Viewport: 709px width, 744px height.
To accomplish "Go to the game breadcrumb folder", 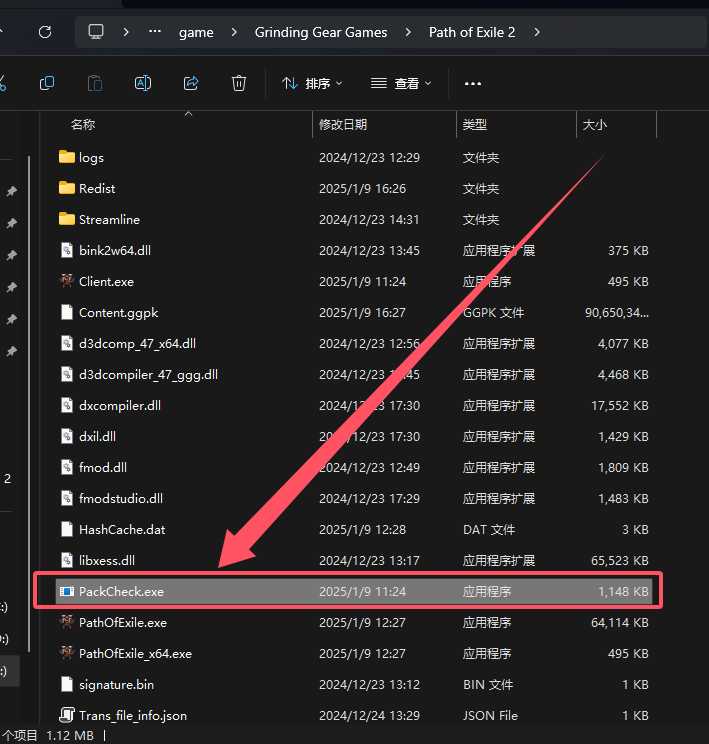I will tap(196, 32).
